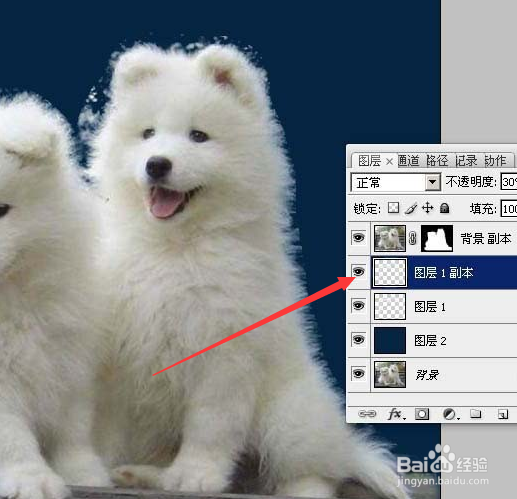Open the 动作 tab
The height and width of the screenshot is (499, 517).
495,161
